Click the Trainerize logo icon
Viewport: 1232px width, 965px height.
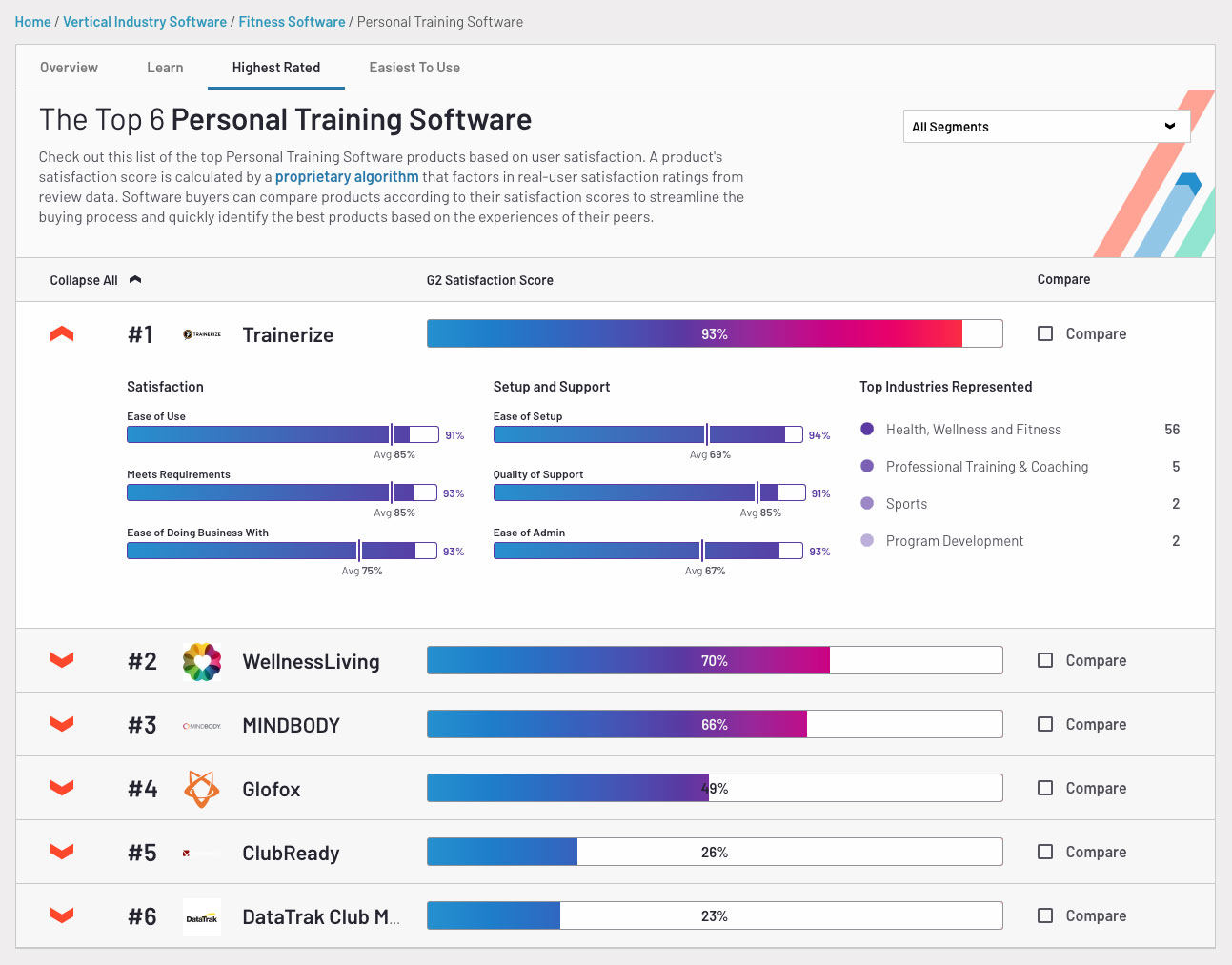(202, 334)
